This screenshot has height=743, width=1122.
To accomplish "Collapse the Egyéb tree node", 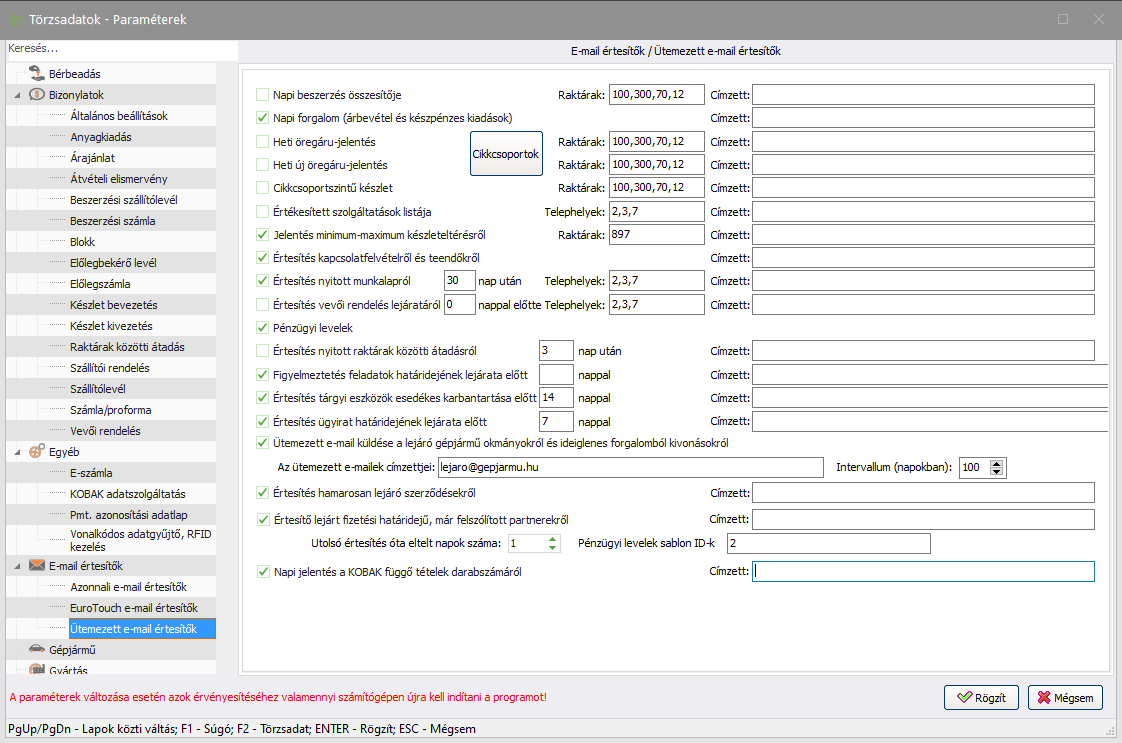I will (x=16, y=452).
